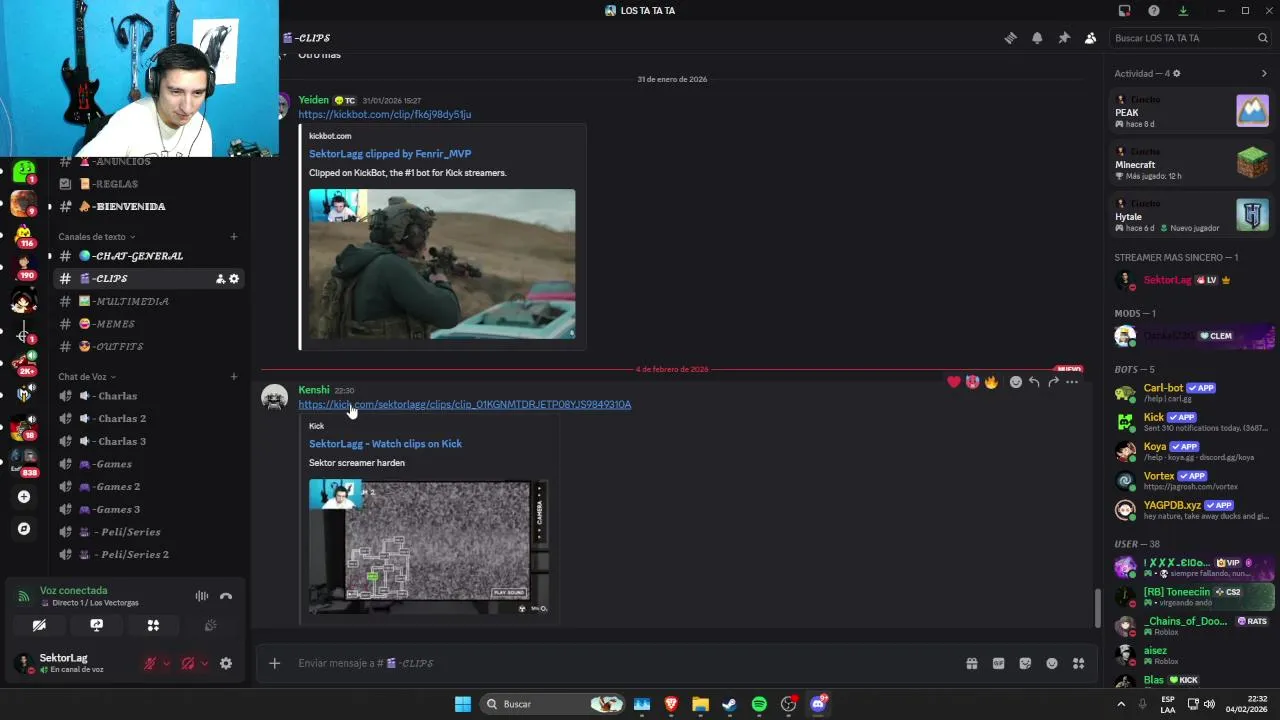
Task: Share your screen button
Action: [x=96, y=625]
